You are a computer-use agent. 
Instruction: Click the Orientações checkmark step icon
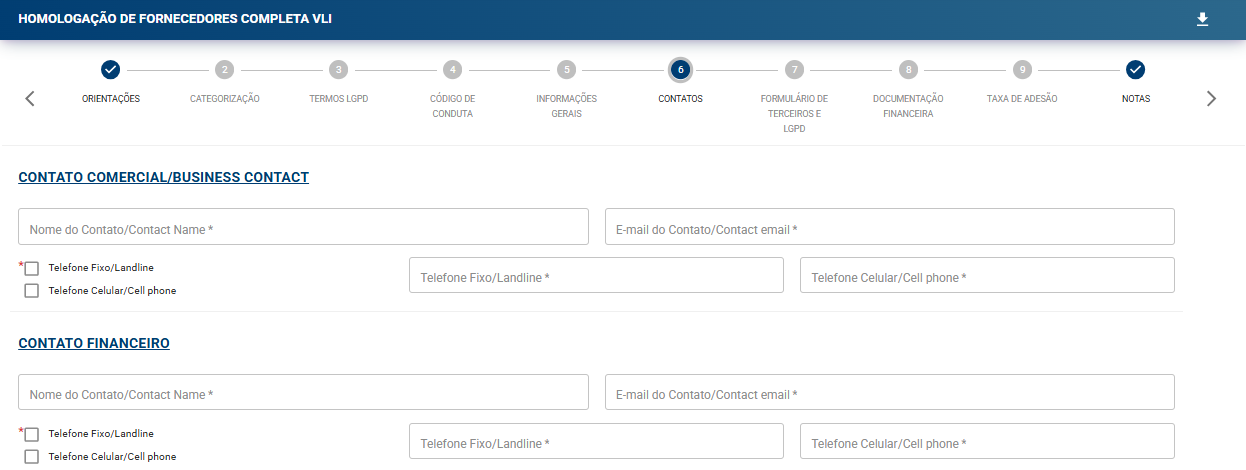click(111, 69)
